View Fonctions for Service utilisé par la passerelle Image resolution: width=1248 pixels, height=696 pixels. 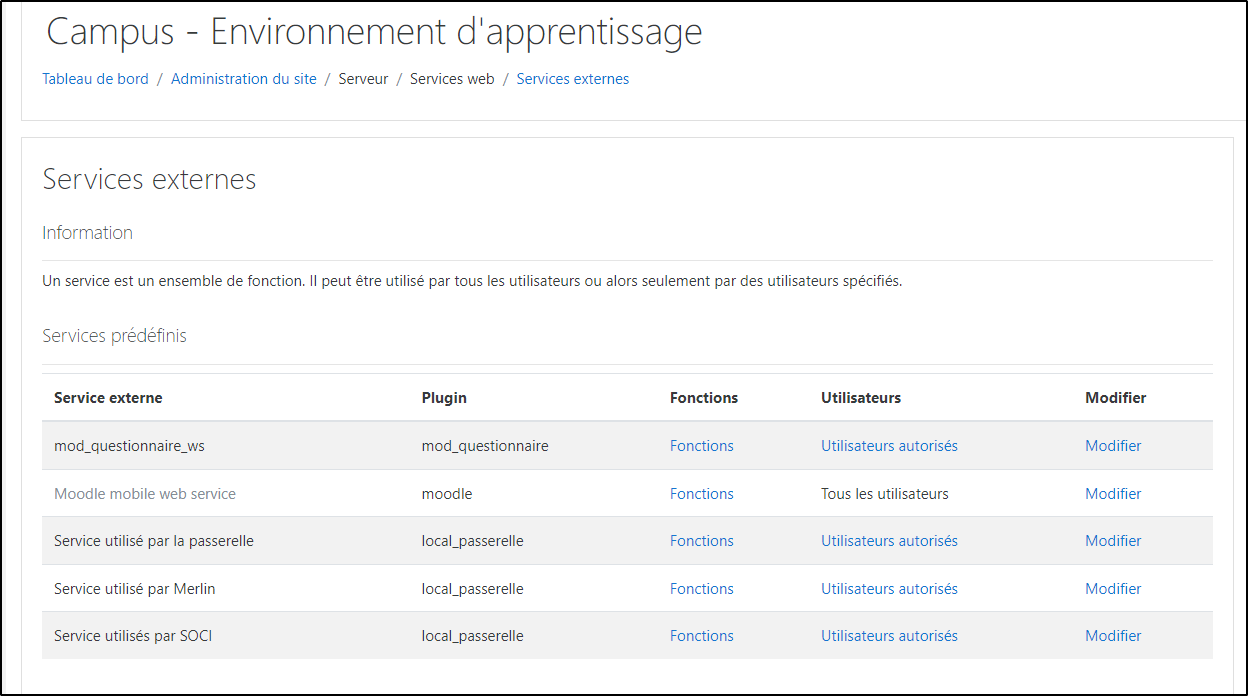click(x=701, y=541)
